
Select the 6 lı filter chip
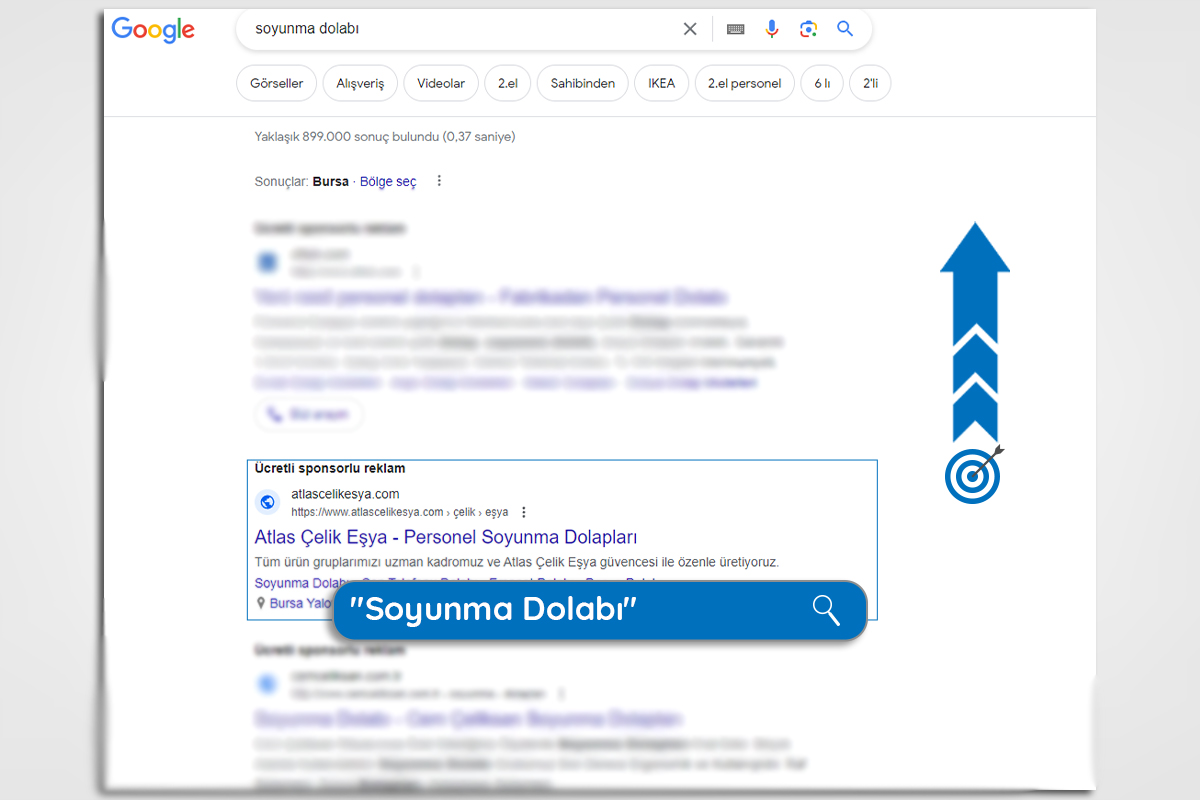[x=822, y=83]
